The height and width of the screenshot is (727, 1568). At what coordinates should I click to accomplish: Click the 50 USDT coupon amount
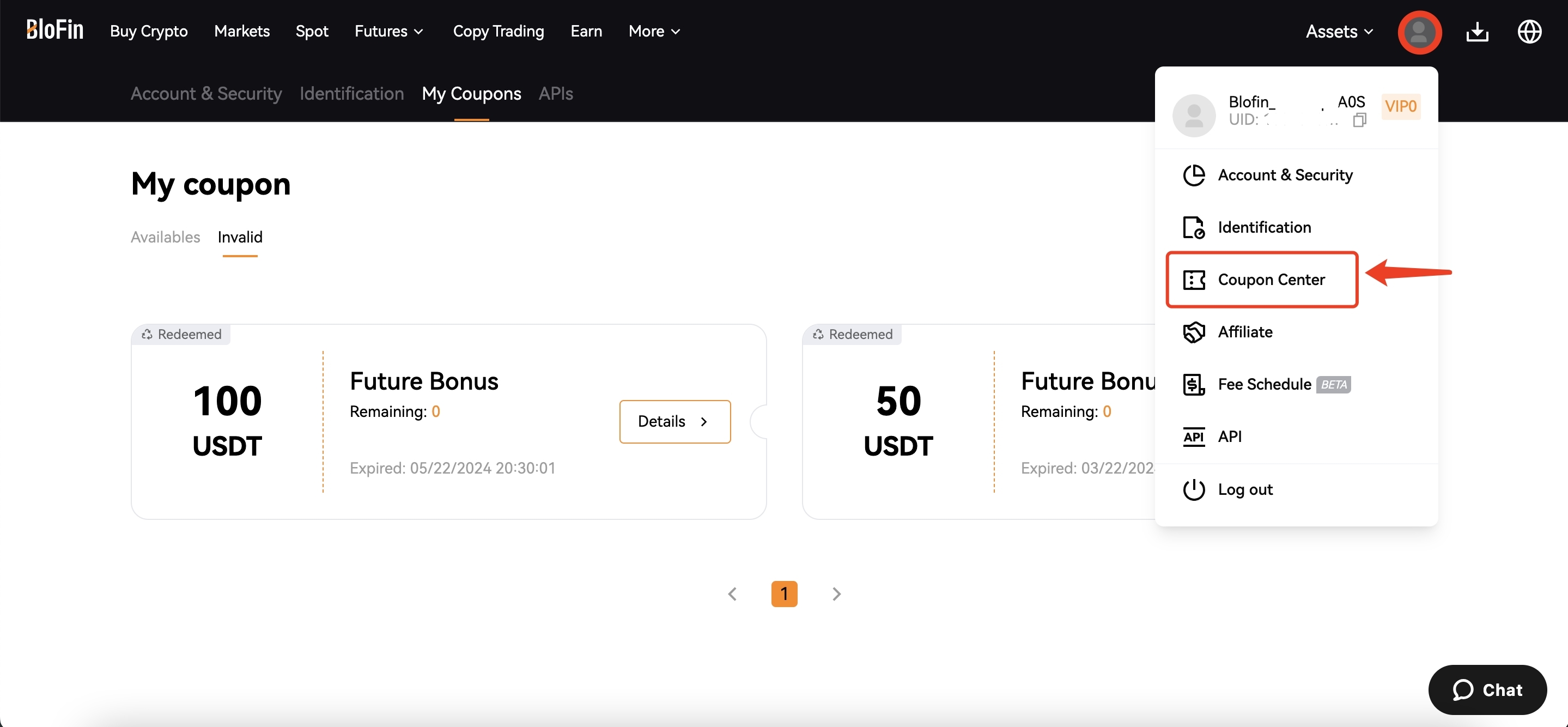tap(898, 420)
